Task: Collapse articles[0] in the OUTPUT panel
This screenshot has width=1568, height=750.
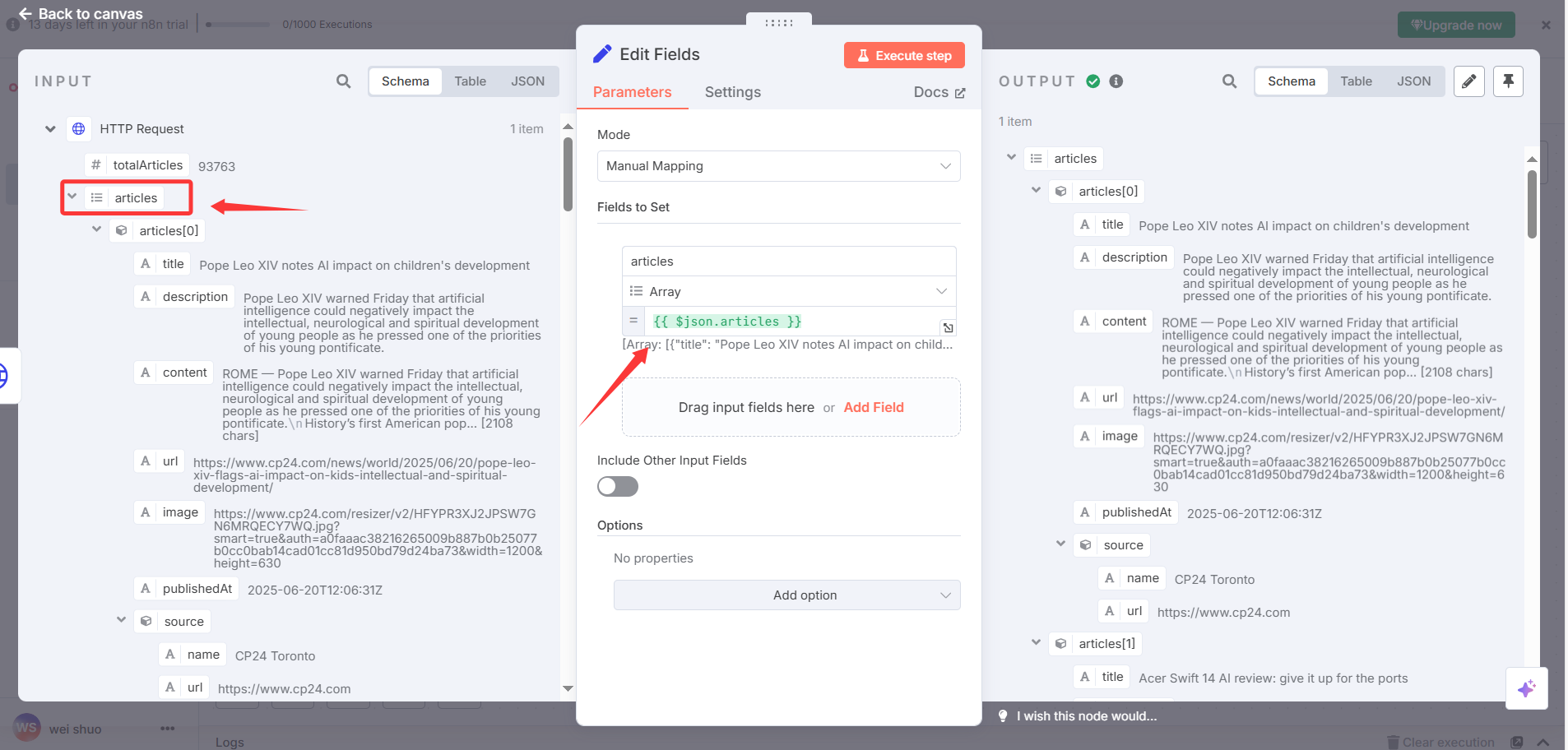Action: [x=1037, y=190]
